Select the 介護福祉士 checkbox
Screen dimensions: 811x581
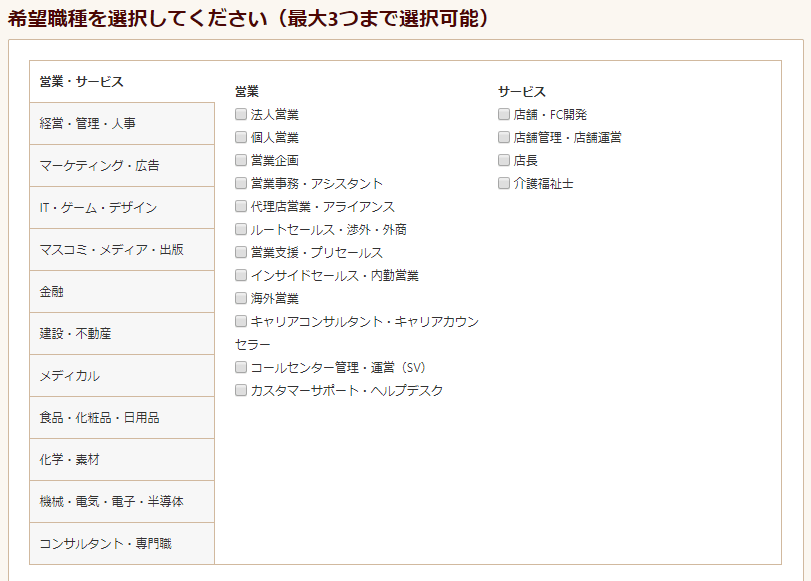(x=504, y=183)
